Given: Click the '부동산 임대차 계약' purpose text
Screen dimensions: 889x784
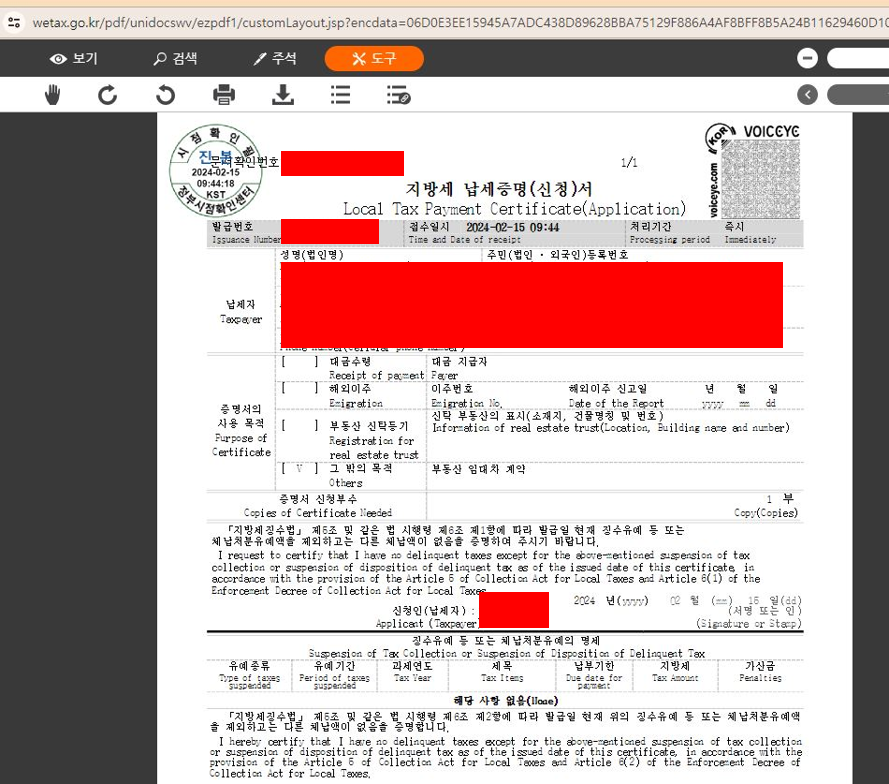Looking at the screenshot, I should pyautogui.click(x=479, y=469).
